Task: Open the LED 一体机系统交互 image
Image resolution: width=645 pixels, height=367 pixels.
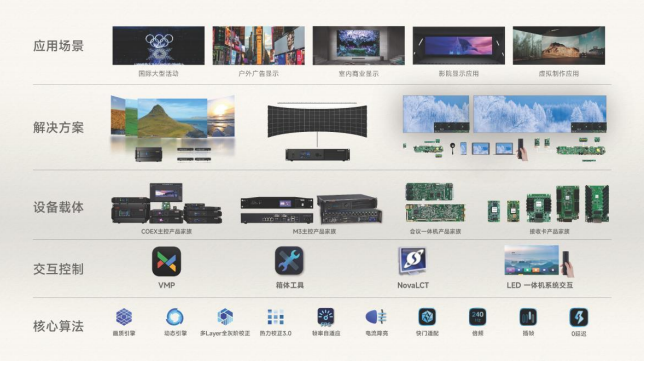Action: (539, 261)
